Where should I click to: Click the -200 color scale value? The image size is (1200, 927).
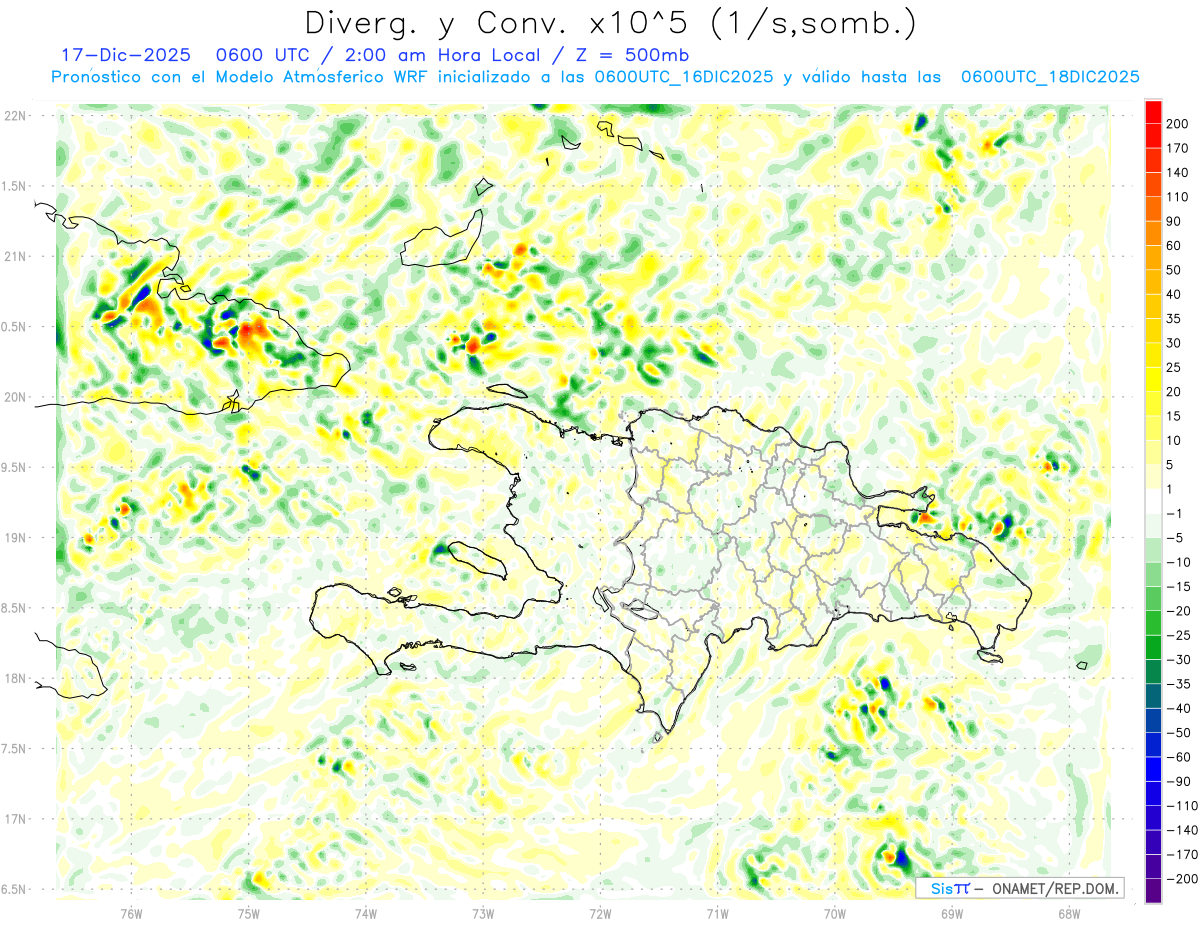pos(1184,878)
